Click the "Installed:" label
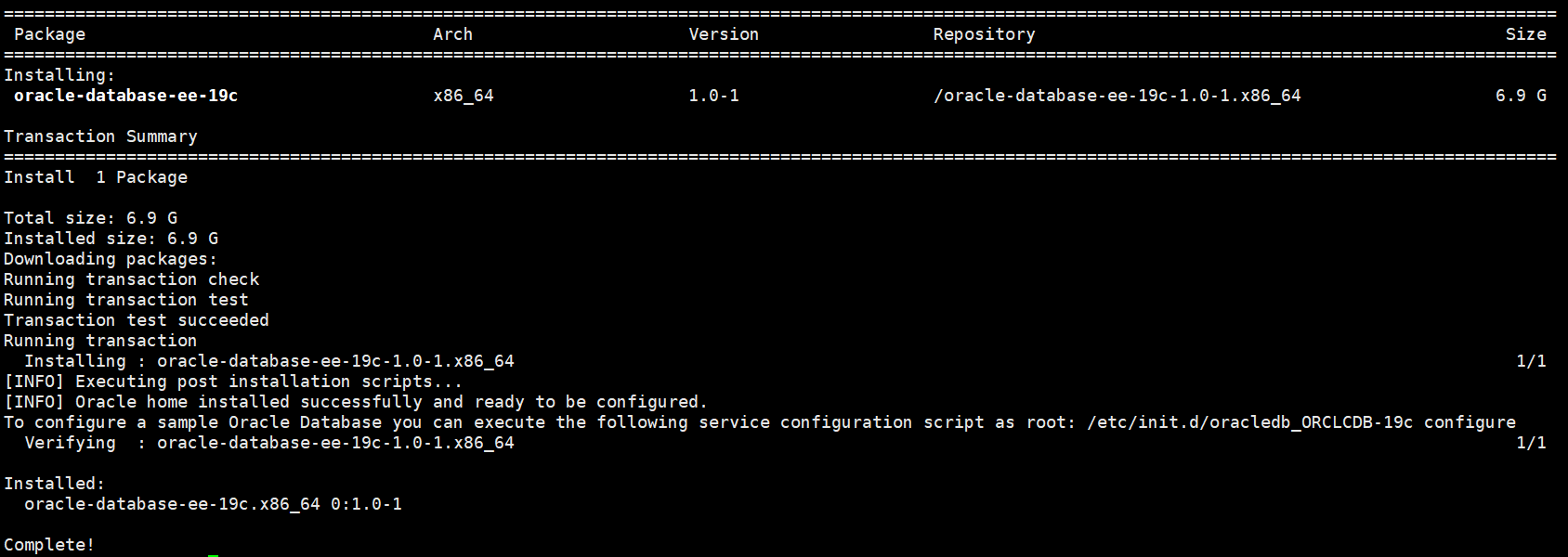 pos(54,484)
